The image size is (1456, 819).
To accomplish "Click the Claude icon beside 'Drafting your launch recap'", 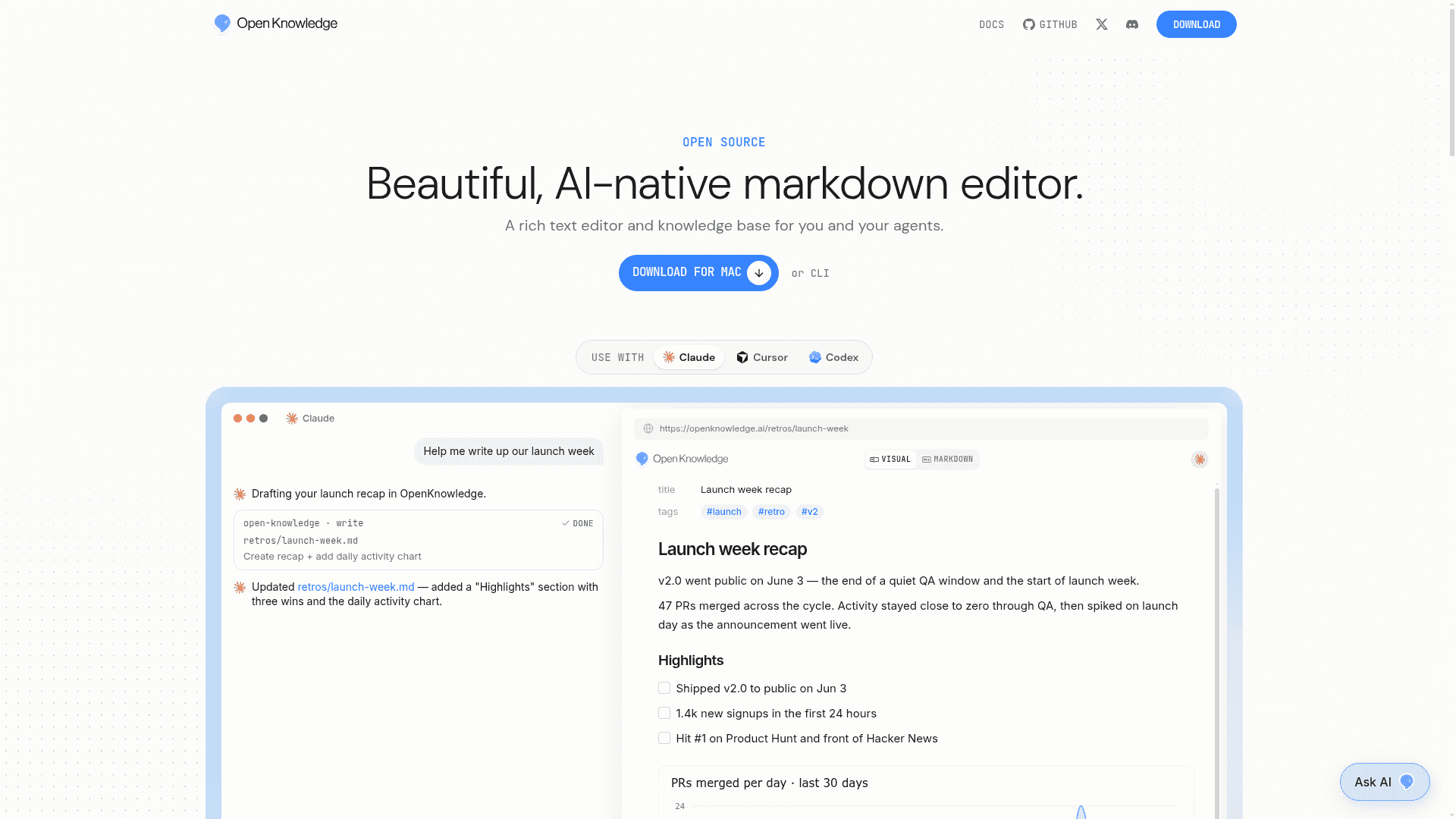I will (240, 494).
